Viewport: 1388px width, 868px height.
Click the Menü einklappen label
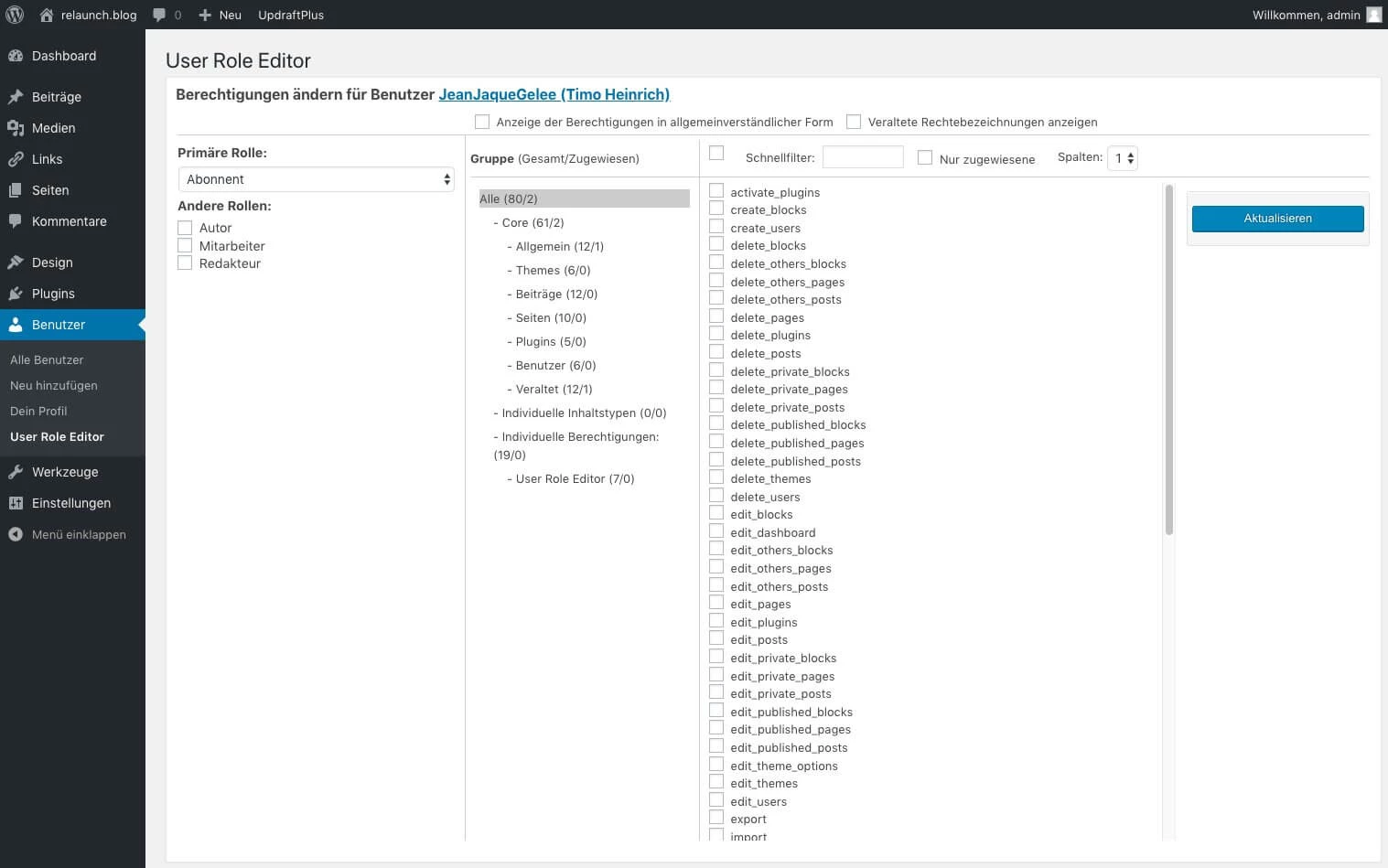coord(79,534)
